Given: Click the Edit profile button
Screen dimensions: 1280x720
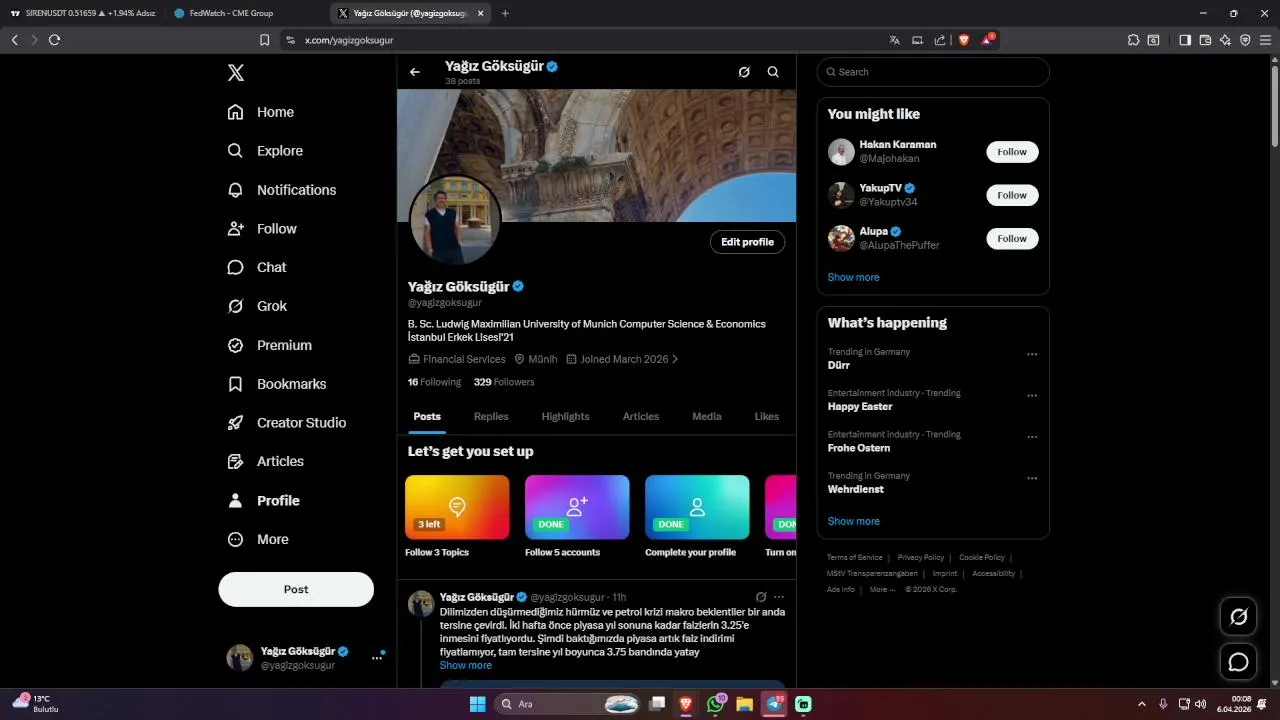Looking at the screenshot, I should tap(748, 242).
